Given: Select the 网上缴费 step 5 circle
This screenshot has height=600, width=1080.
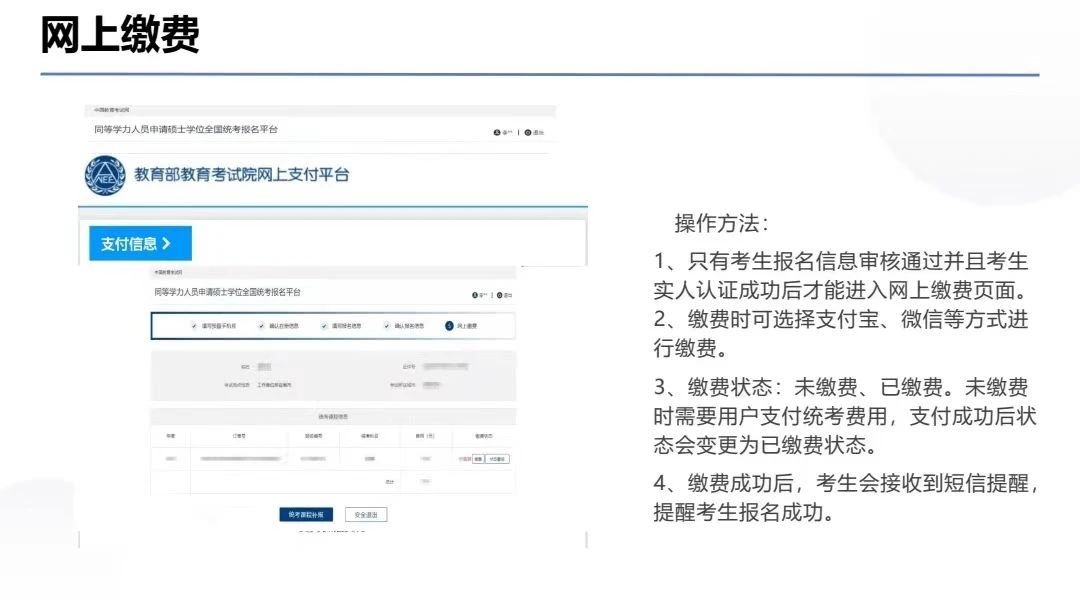Looking at the screenshot, I should pos(449,326).
